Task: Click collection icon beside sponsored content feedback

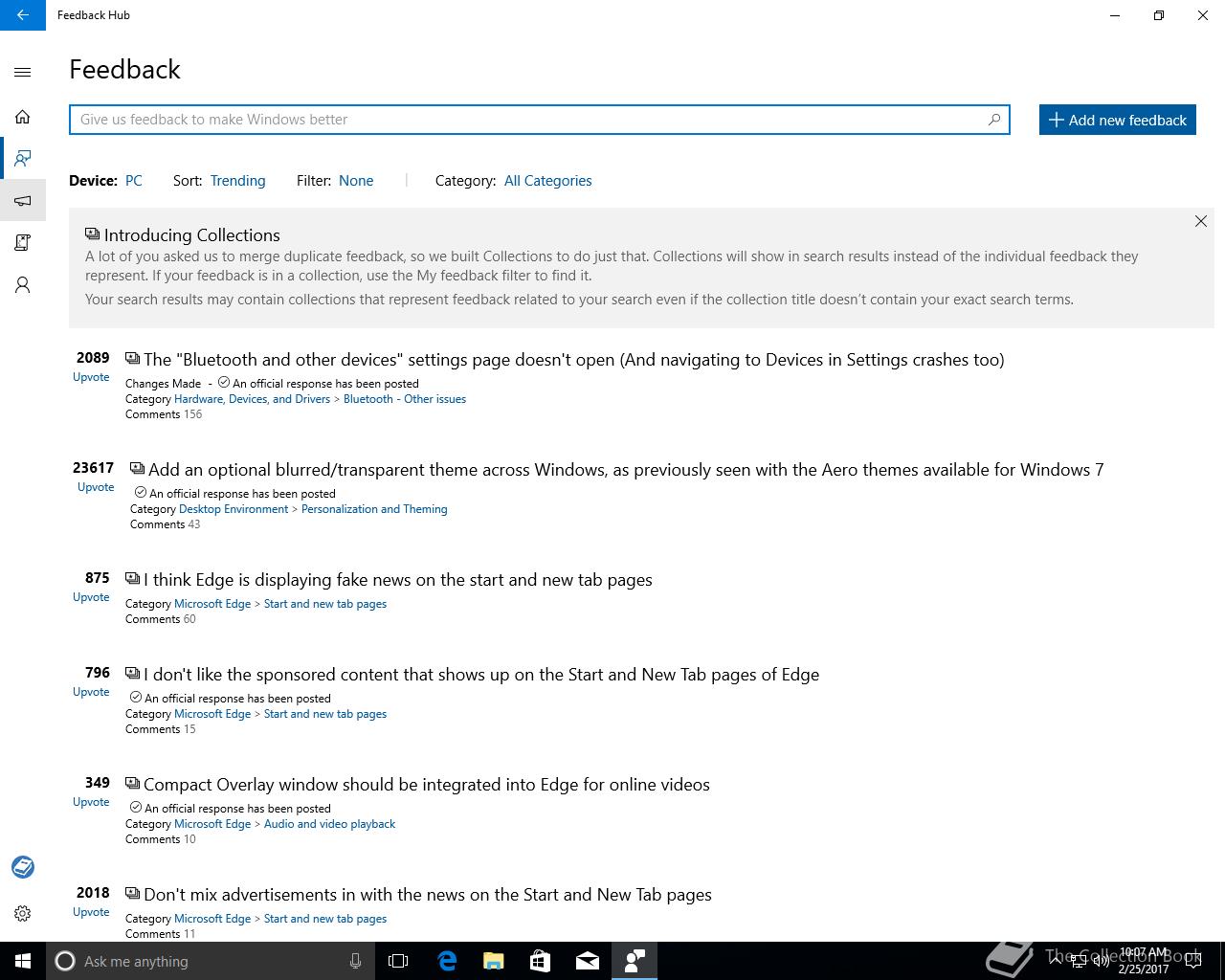Action: click(x=133, y=674)
